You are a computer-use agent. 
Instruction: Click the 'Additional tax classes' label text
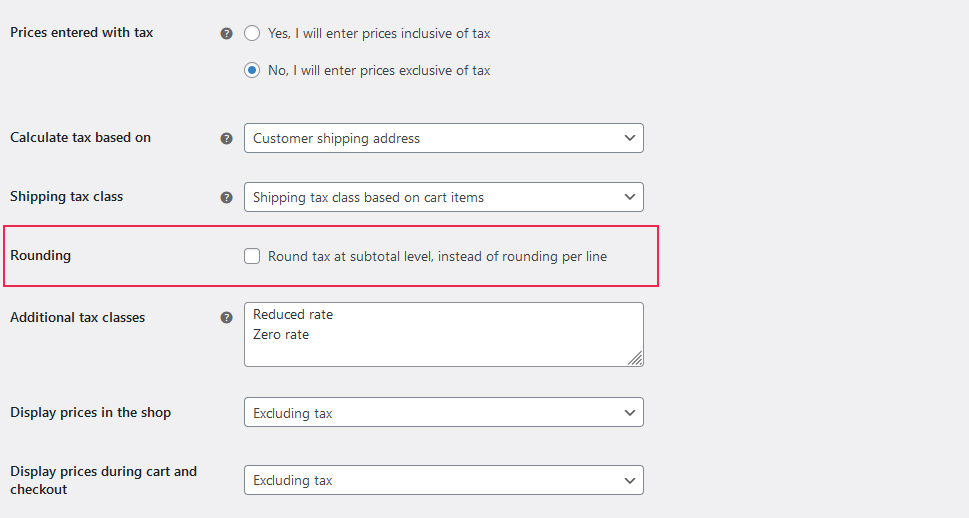(x=78, y=317)
